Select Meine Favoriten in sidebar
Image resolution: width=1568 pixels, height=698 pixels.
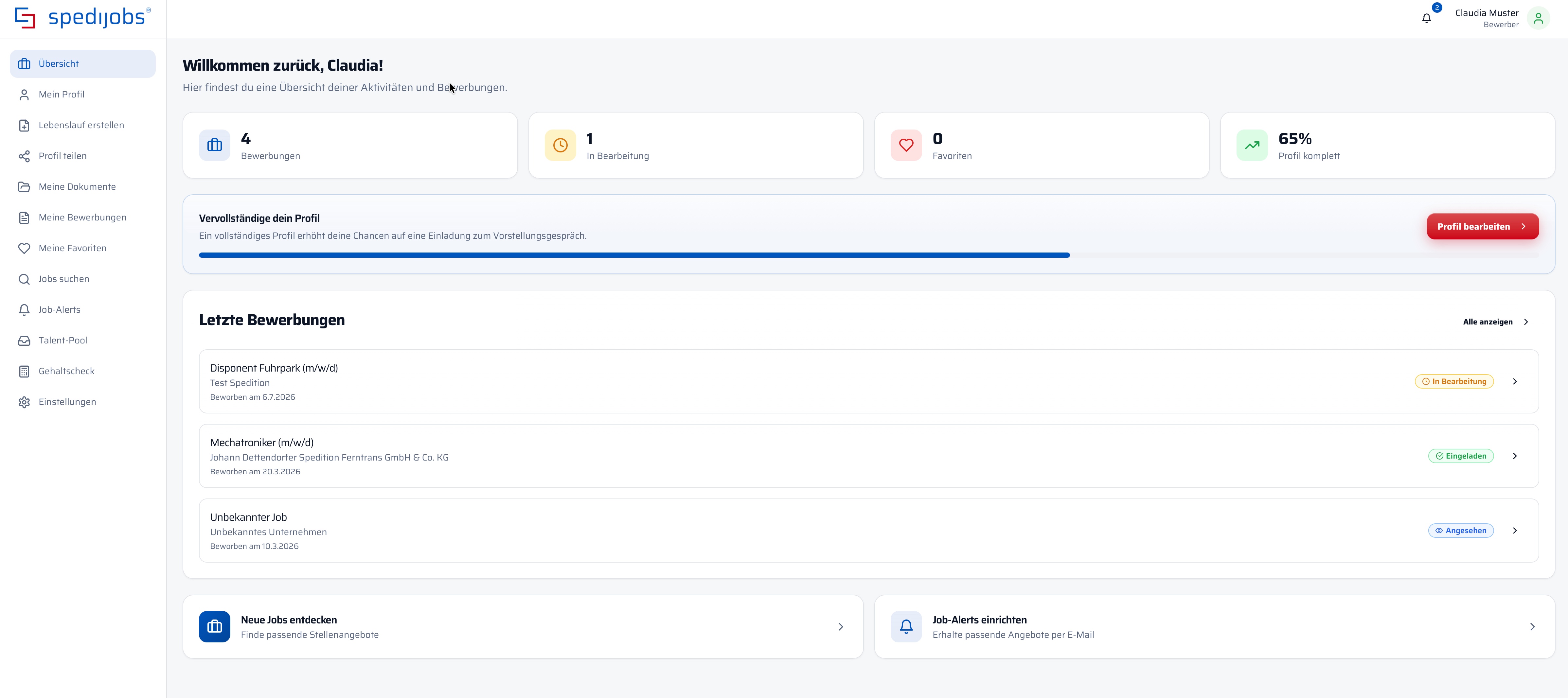(x=83, y=248)
